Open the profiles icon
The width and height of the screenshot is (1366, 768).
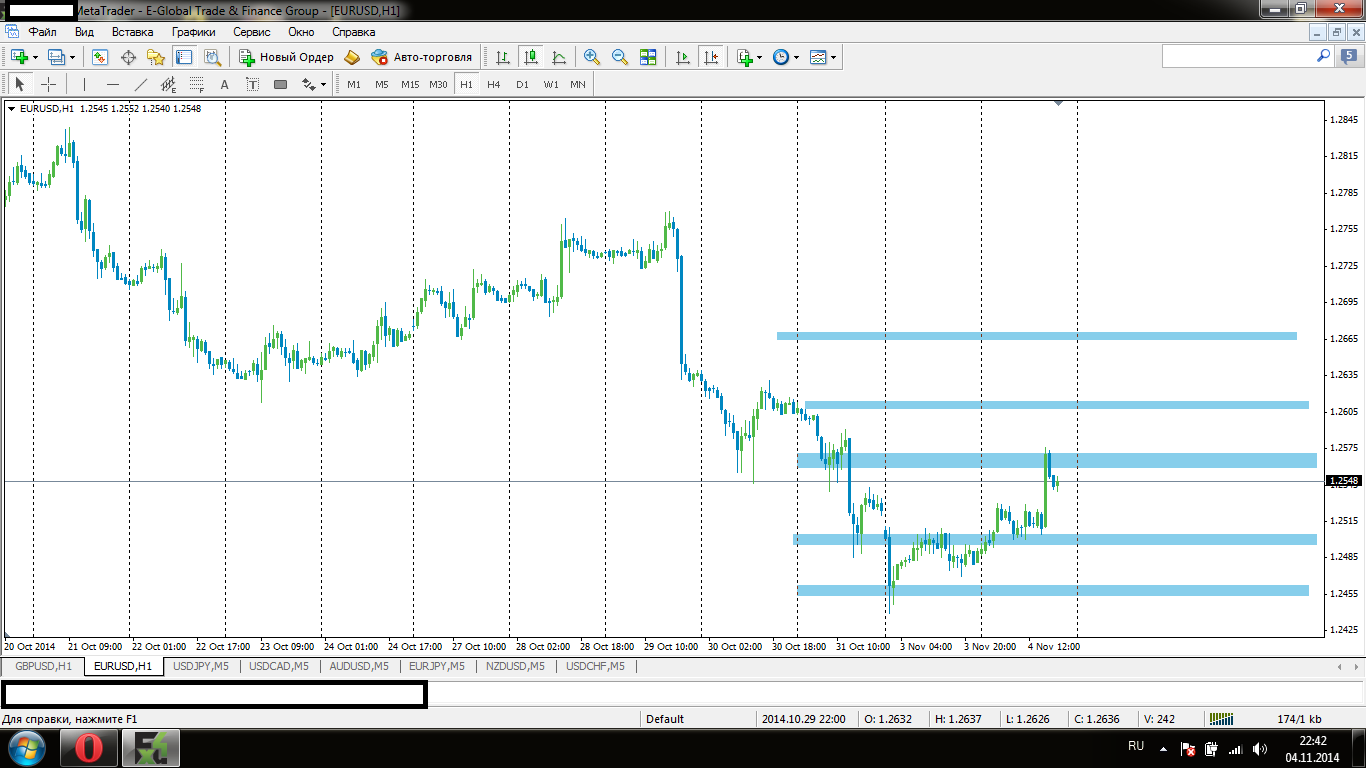[x=56, y=57]
